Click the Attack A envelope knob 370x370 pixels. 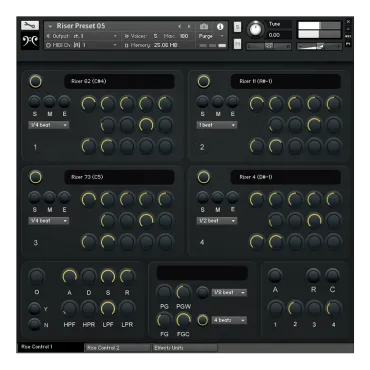coord(69,277)
